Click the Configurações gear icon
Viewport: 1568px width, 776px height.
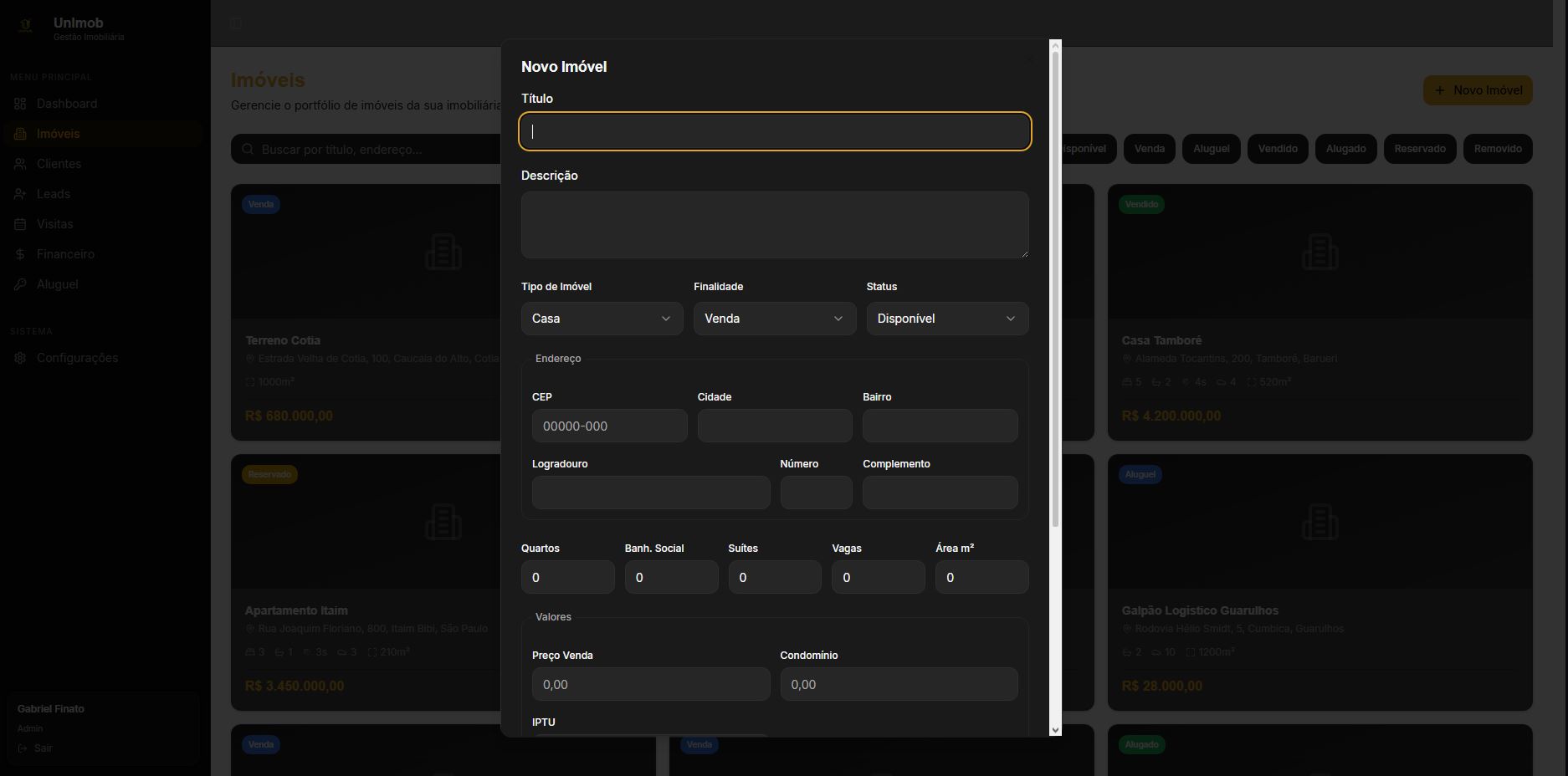coord(20,358)
